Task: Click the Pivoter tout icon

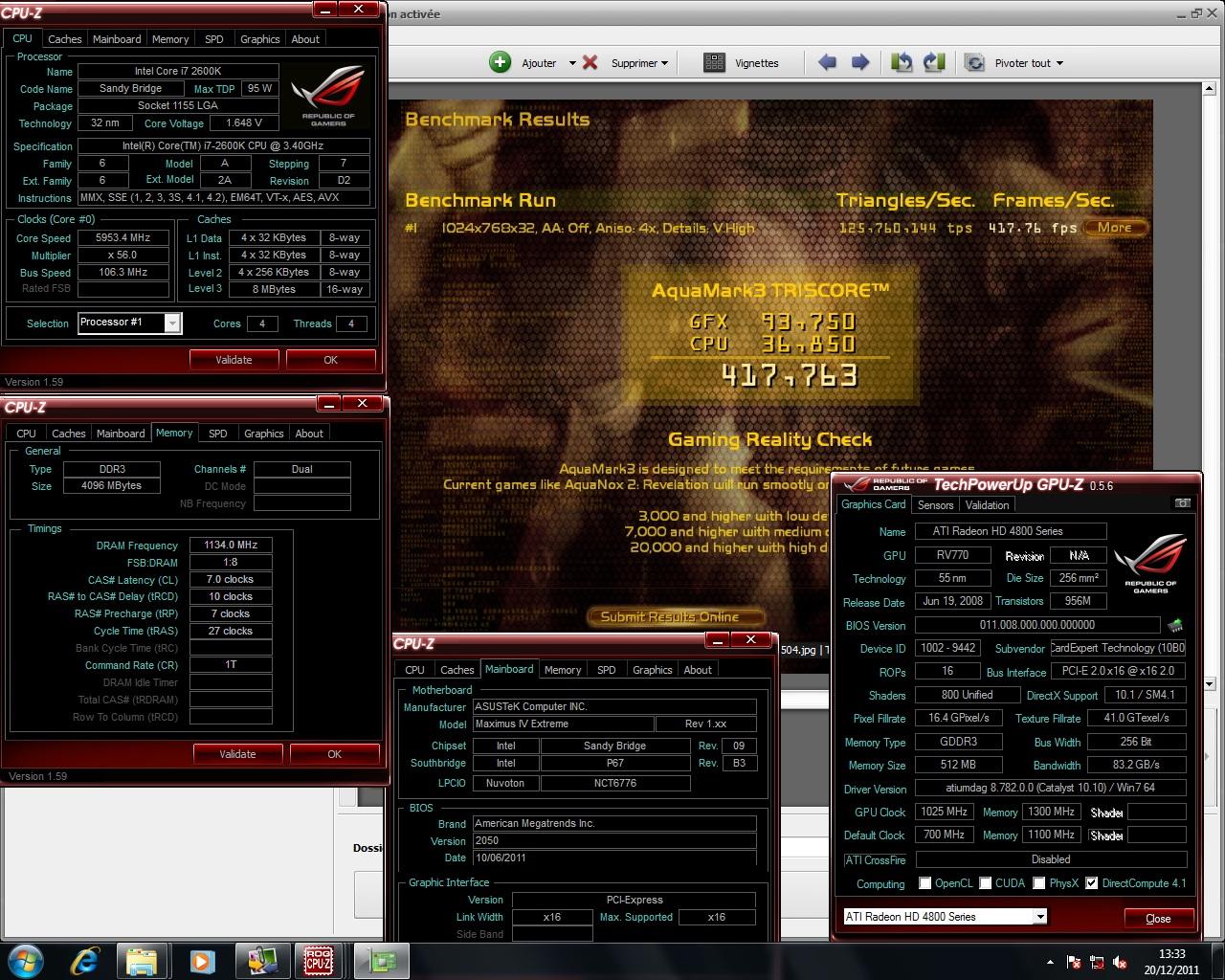Action: pyautogui.click(x=974, y=62)
